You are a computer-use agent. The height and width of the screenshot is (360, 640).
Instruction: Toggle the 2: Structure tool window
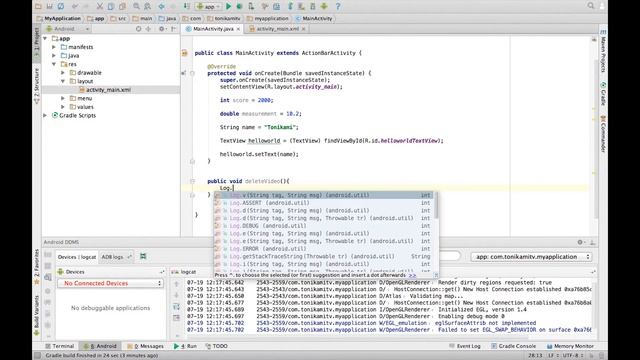(x=36, y=85)
